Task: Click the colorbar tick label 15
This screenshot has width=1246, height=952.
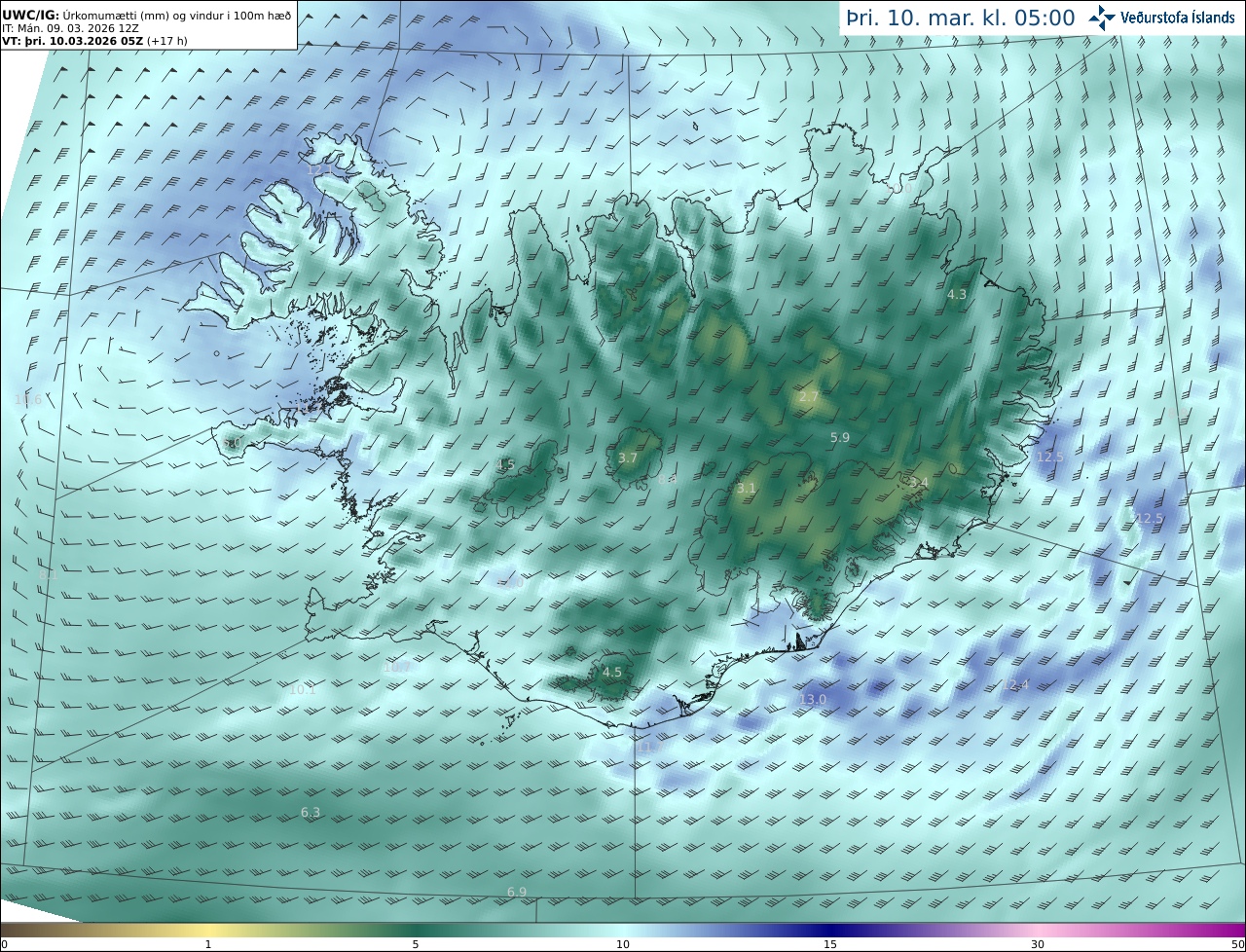Action: click(830, 944)
